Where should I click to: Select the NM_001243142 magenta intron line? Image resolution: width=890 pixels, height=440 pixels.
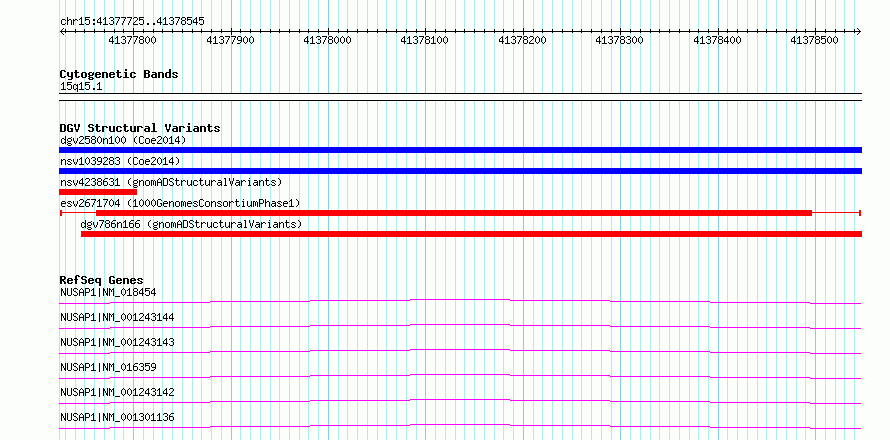point(460,400)
